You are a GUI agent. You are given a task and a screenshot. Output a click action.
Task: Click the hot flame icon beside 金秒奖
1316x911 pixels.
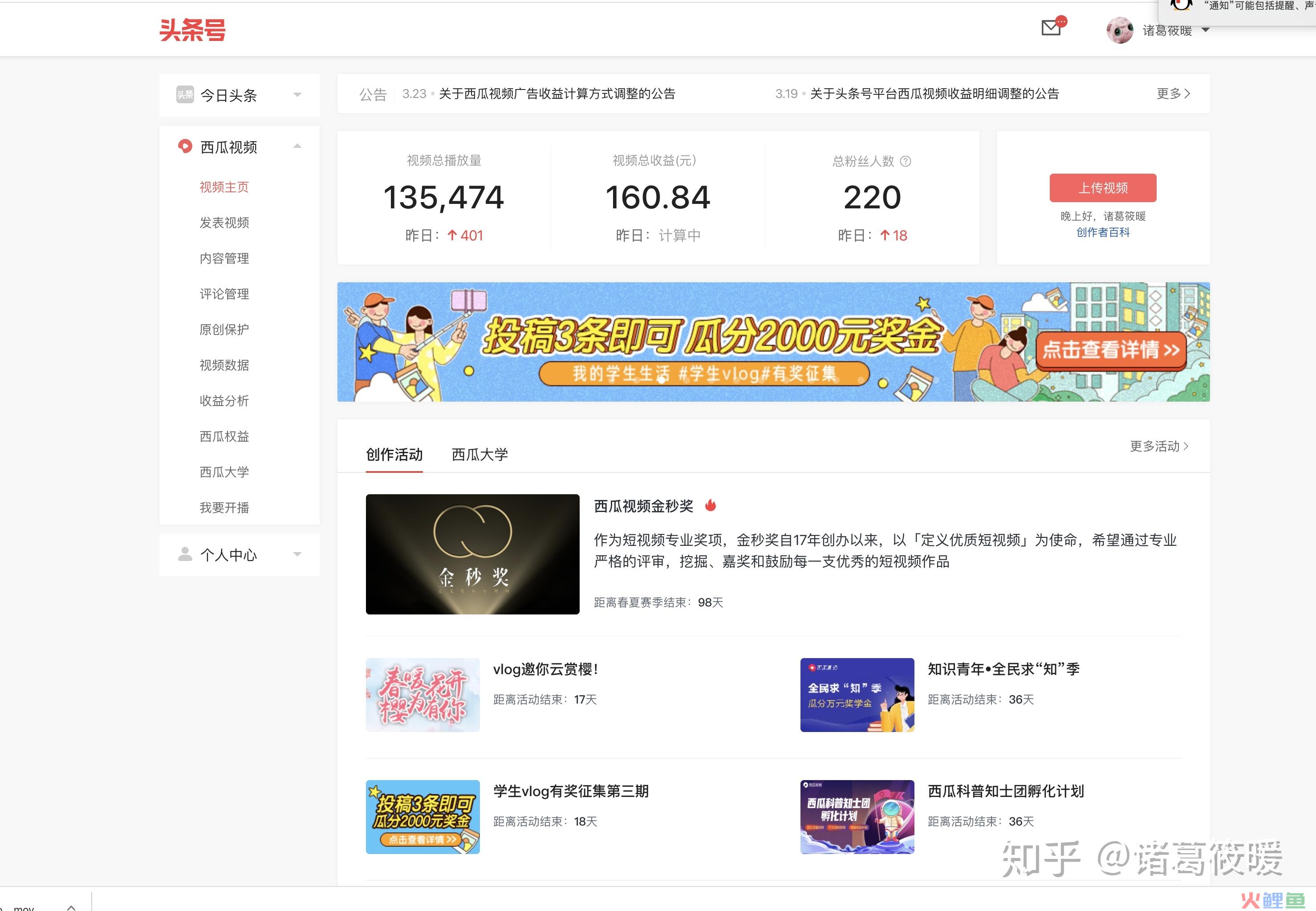(x=711, y=505)
